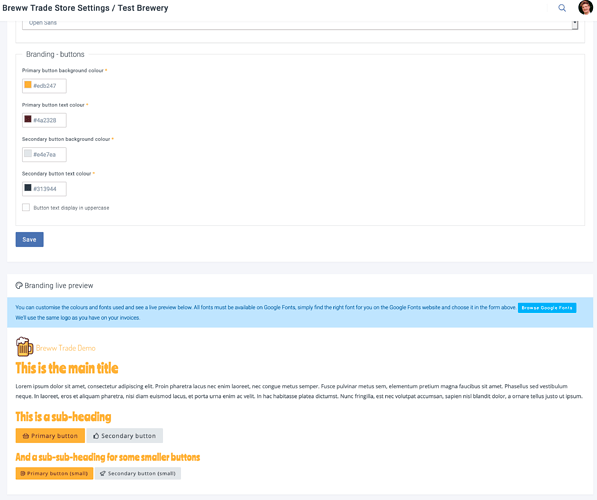Screen dimensions: 597x500
Task: Click icon in Secondary button (small)
Action: click(102, 473)
